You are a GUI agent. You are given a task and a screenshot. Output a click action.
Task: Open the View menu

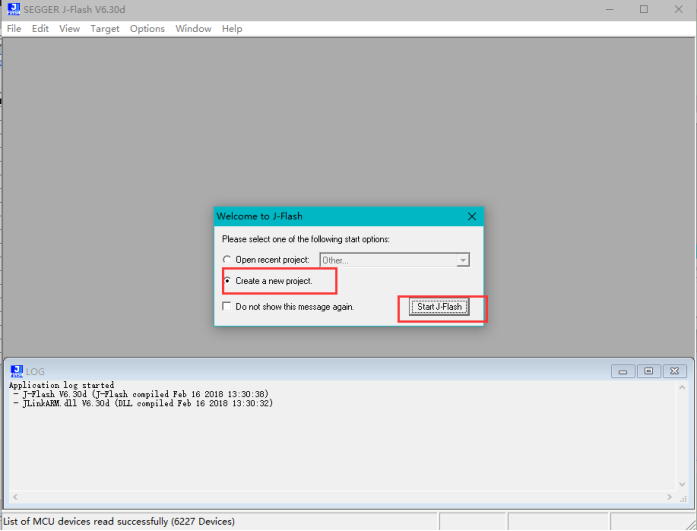tap(69, 29)
